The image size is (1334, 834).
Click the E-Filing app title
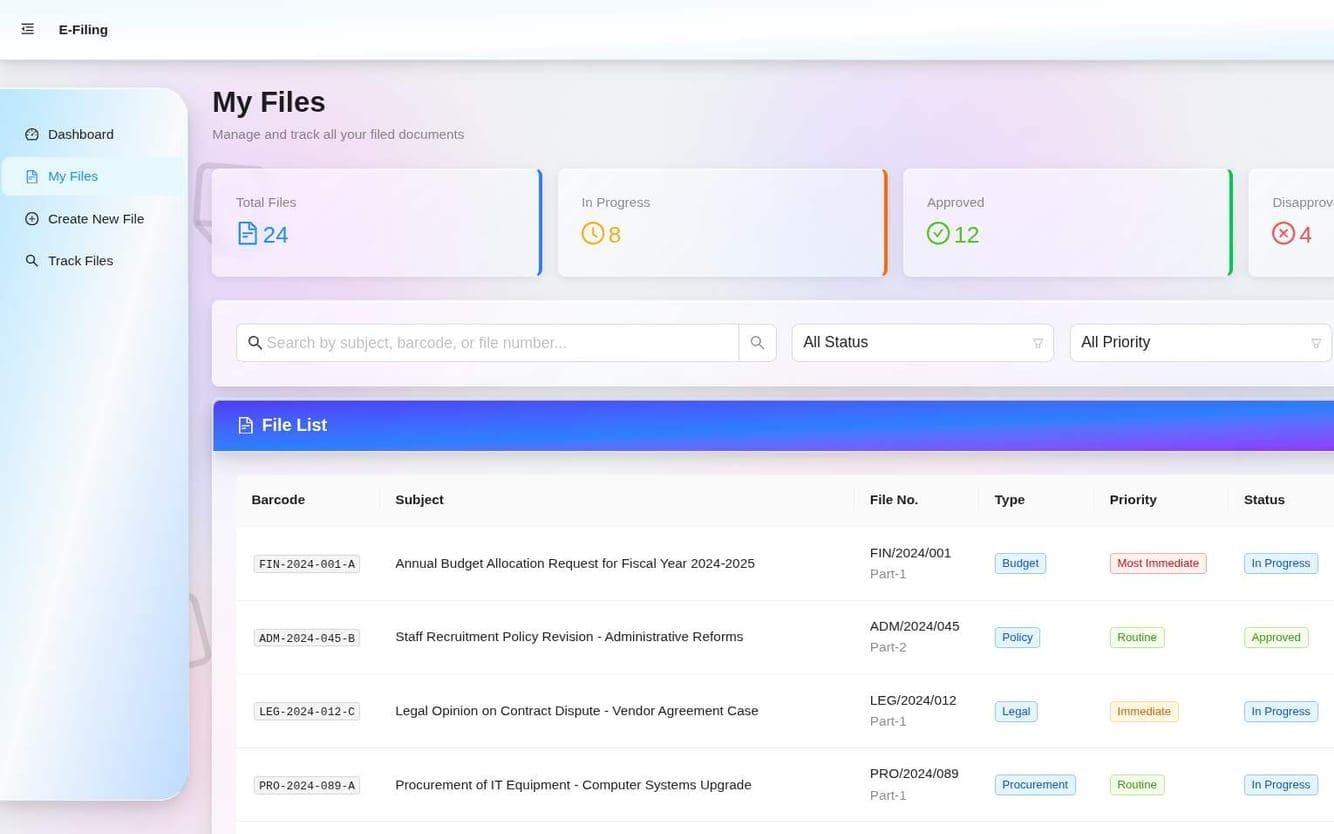pos(83,29)
